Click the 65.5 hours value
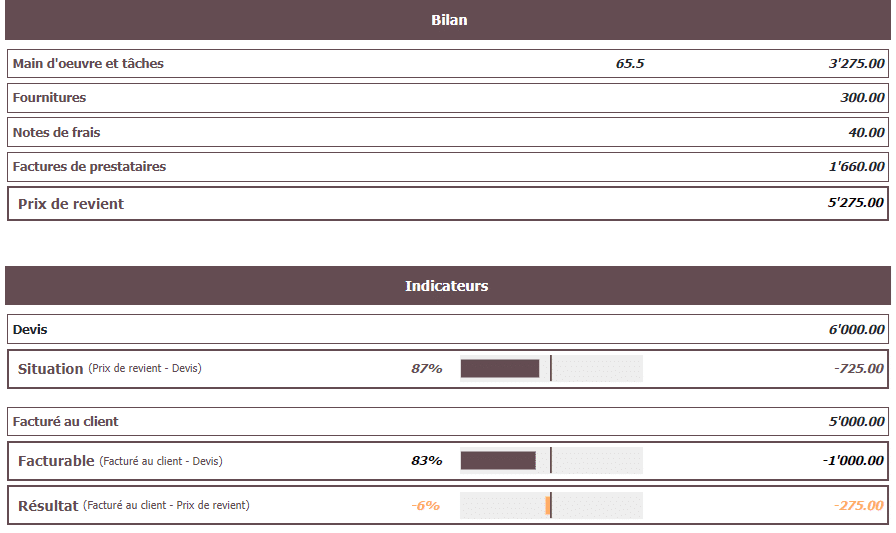896x533 pixels. click(x=630, y=64)
